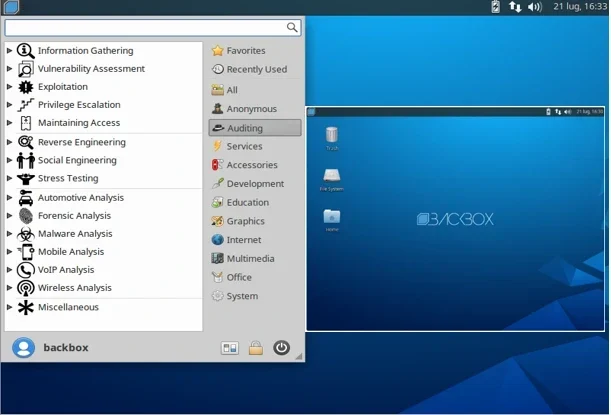Viewport: 611px width, 415px height.
Task: Expand the Miscellaneous submenu arrow
Action: tap(9, 307)
